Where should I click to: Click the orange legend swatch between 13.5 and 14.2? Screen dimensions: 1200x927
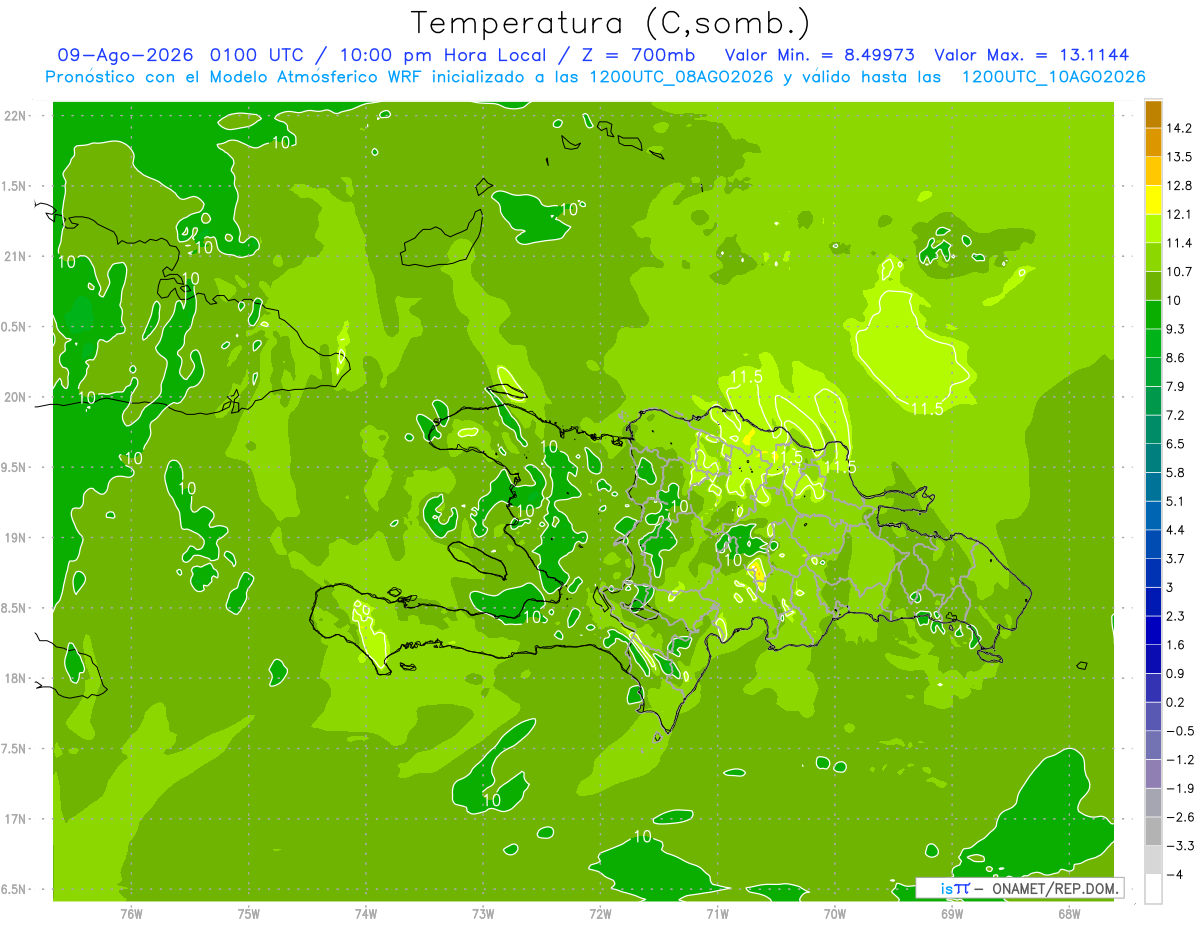pyautogui.click(x=1153, y=143)
